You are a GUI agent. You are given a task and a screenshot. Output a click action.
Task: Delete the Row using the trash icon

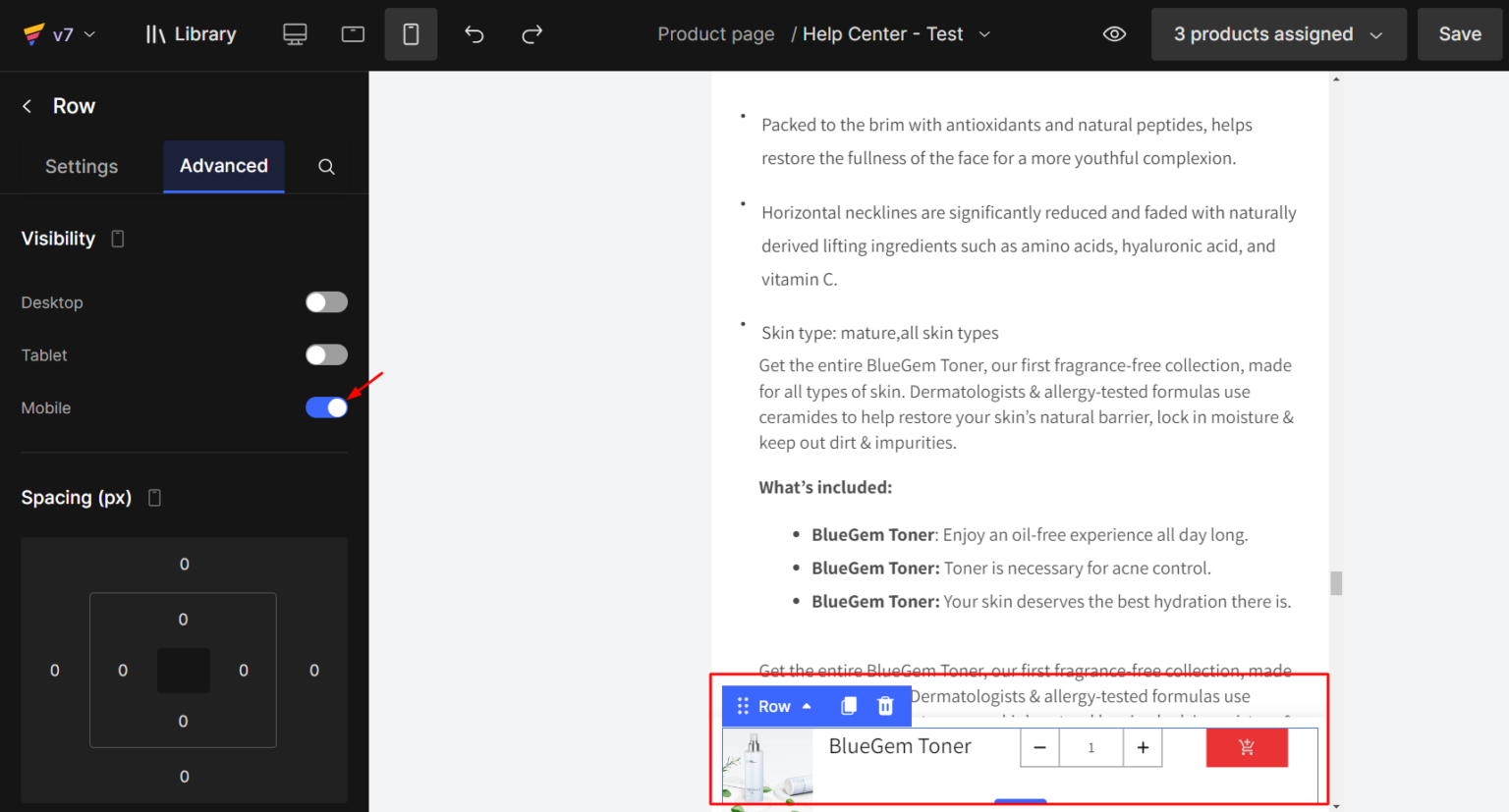tap(884, 706)
